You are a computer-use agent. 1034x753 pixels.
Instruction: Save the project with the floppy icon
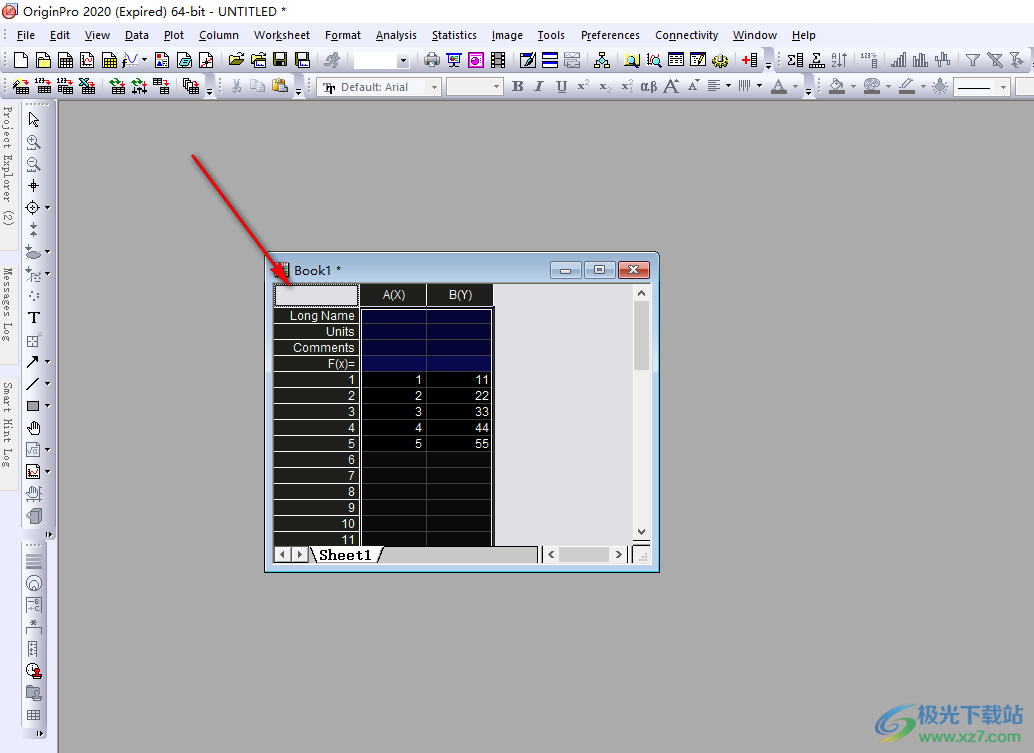(x=280, y=61)
